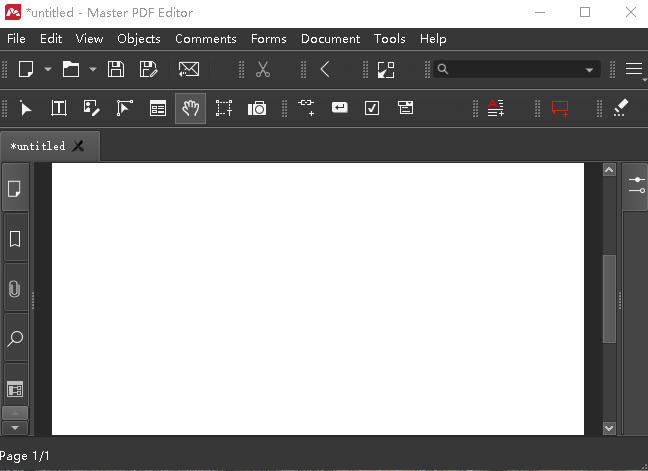The height and width of the screenshot is (471, 648).
Task: Expand the New document dropdown arrow
Action: pos(48,69)
